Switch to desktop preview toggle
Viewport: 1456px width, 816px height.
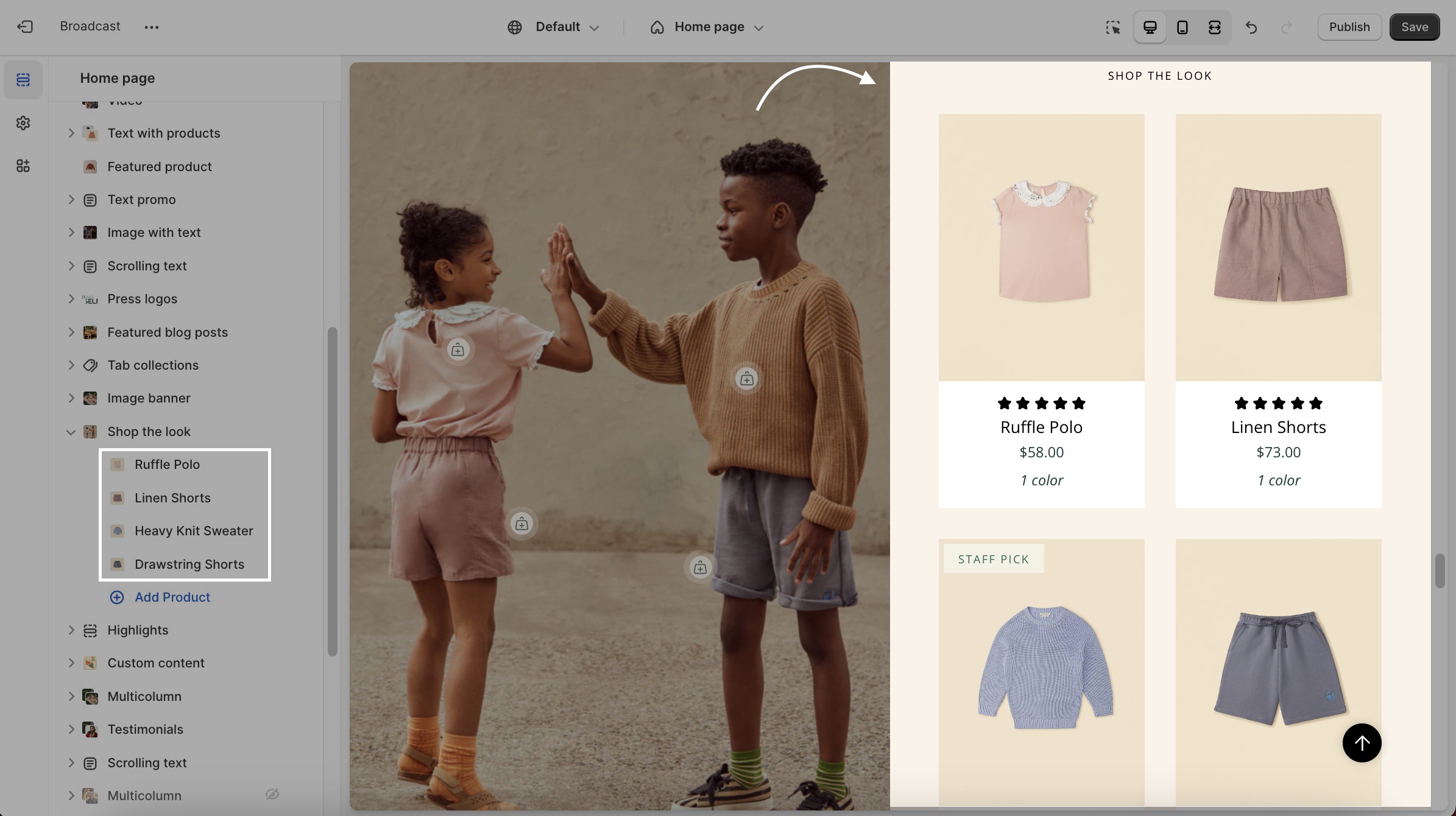click(1150, 27)
